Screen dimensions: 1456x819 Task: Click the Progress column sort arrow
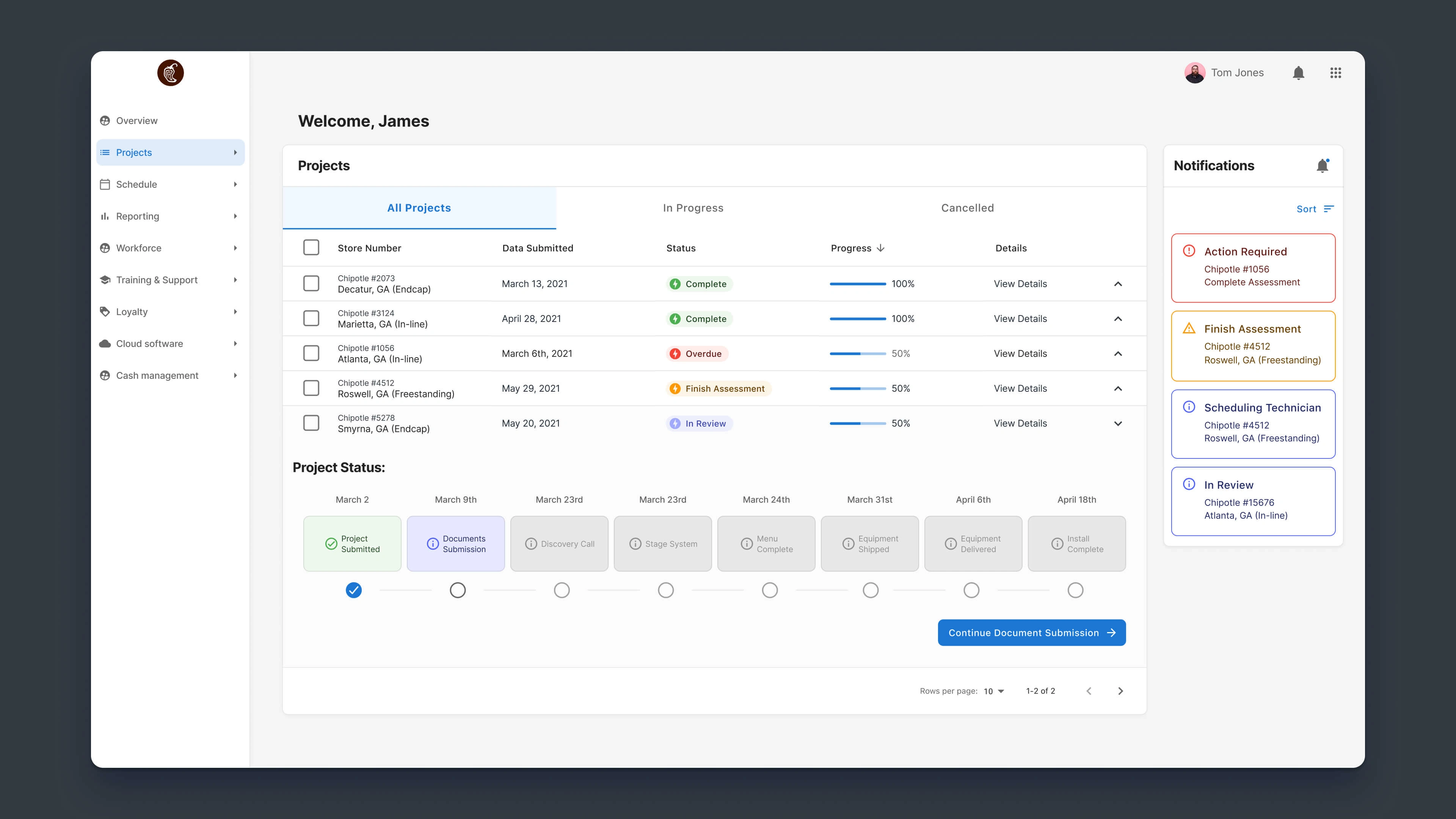pos(880,248)
